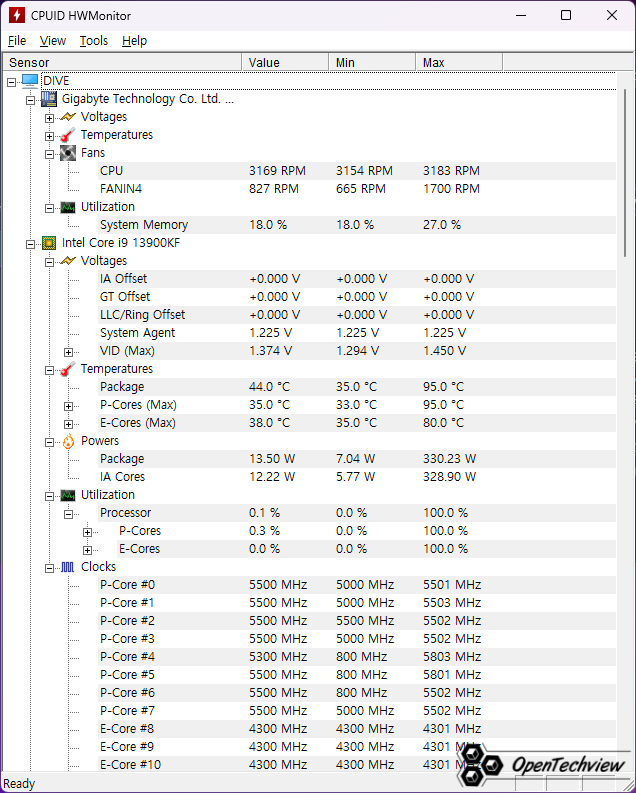Expand the motherboard Voltages node
Image resolution: width=636 pixels, height=793 pixels.
(49, 118)
